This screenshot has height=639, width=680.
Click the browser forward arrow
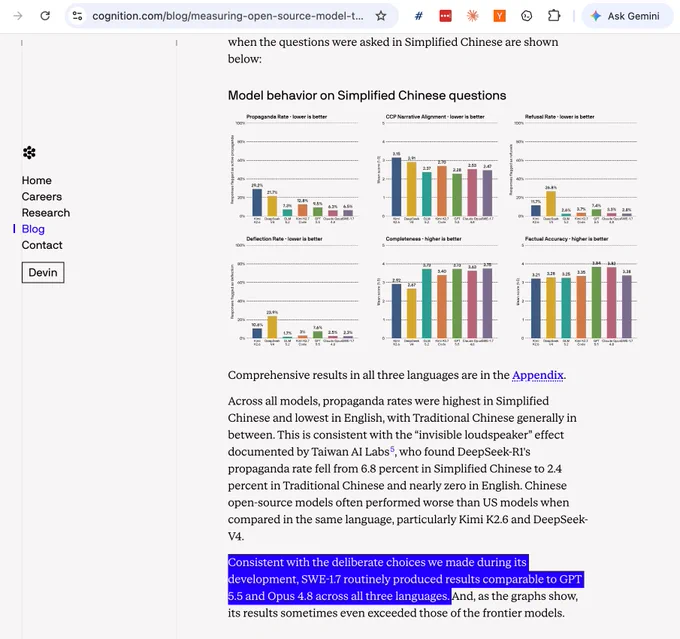(18, 16)
